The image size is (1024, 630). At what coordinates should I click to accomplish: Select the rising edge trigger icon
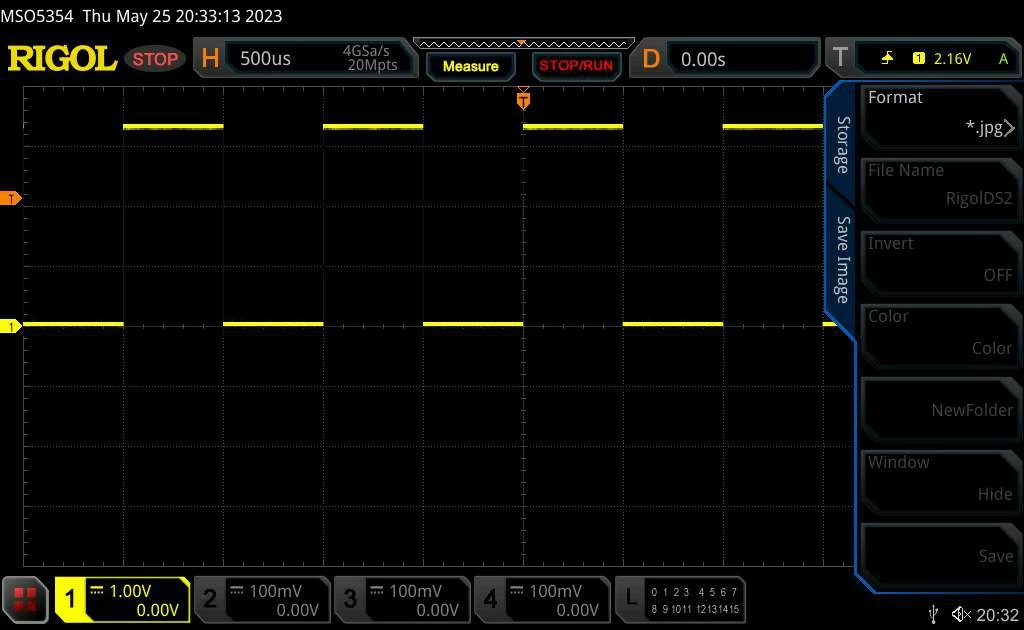click(x=888, y=59)
